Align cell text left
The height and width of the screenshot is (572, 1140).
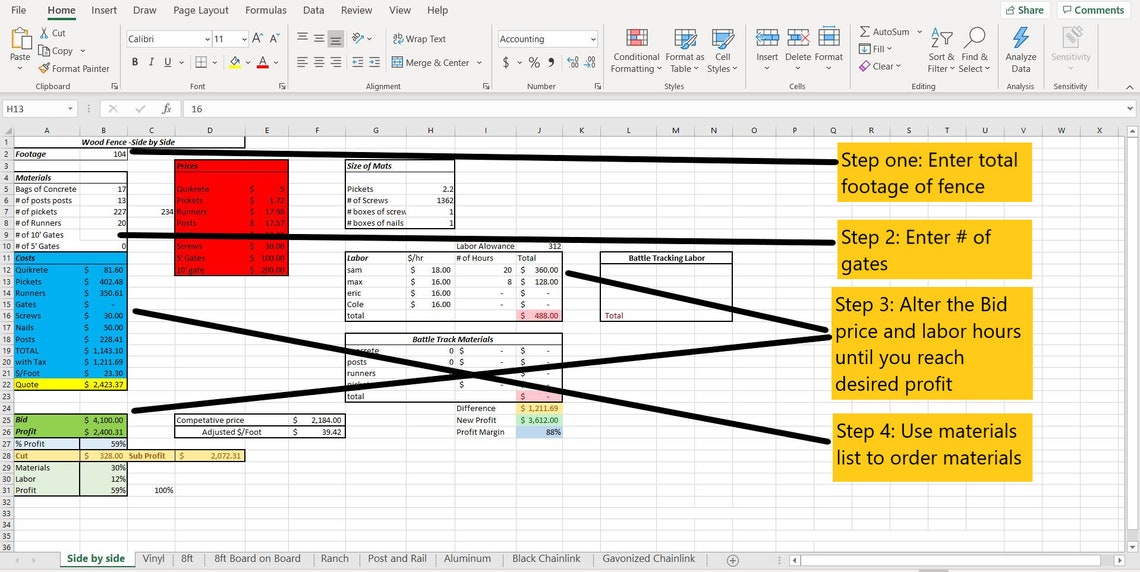(302, 63)
